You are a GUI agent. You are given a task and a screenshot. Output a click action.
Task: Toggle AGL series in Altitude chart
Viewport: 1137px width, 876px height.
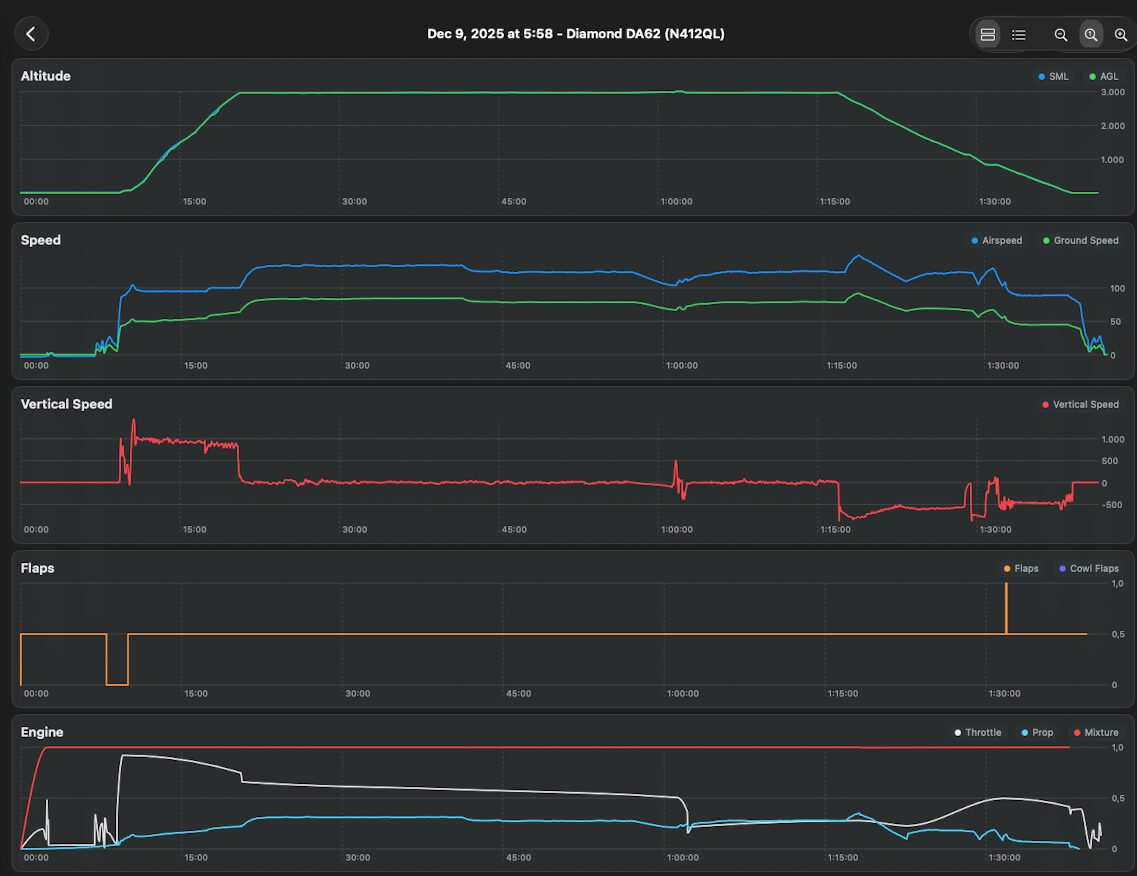[1103, 77]
